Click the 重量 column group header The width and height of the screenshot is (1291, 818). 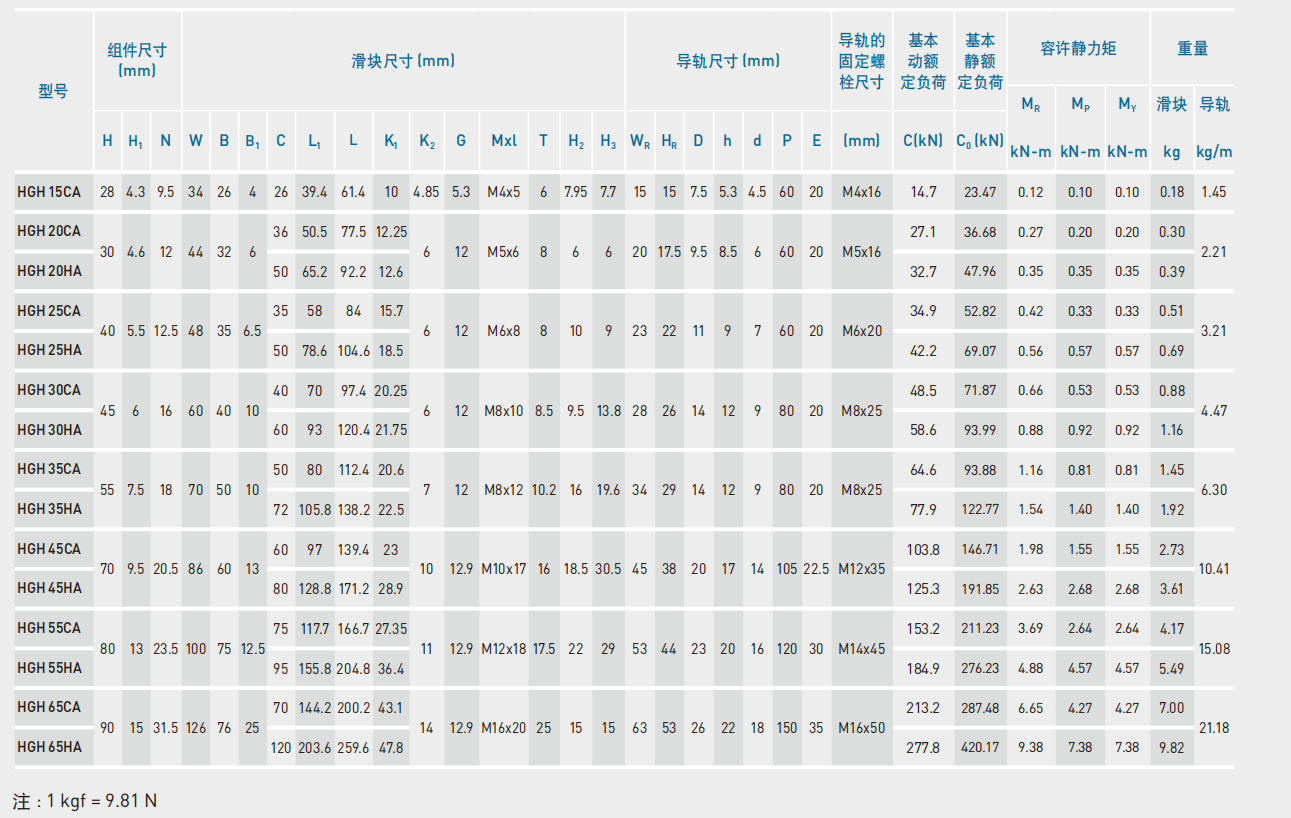[x=1192, y=48]
